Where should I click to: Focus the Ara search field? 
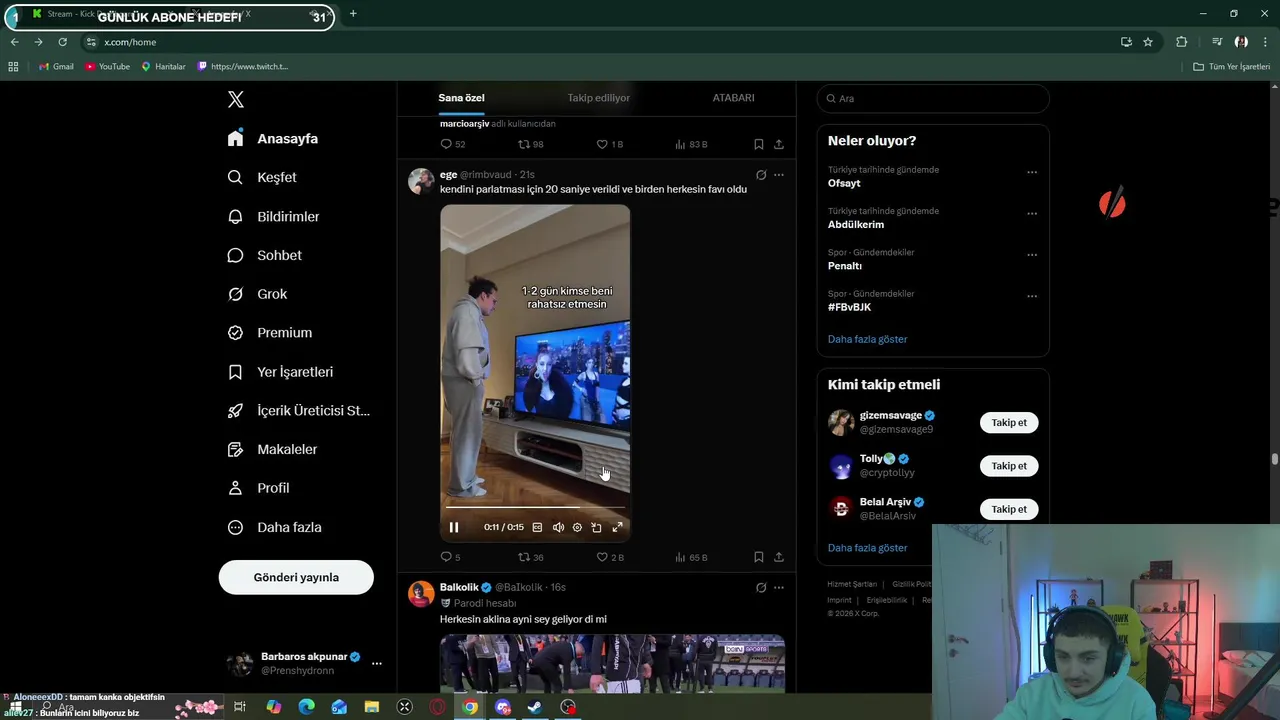[932, 98]
